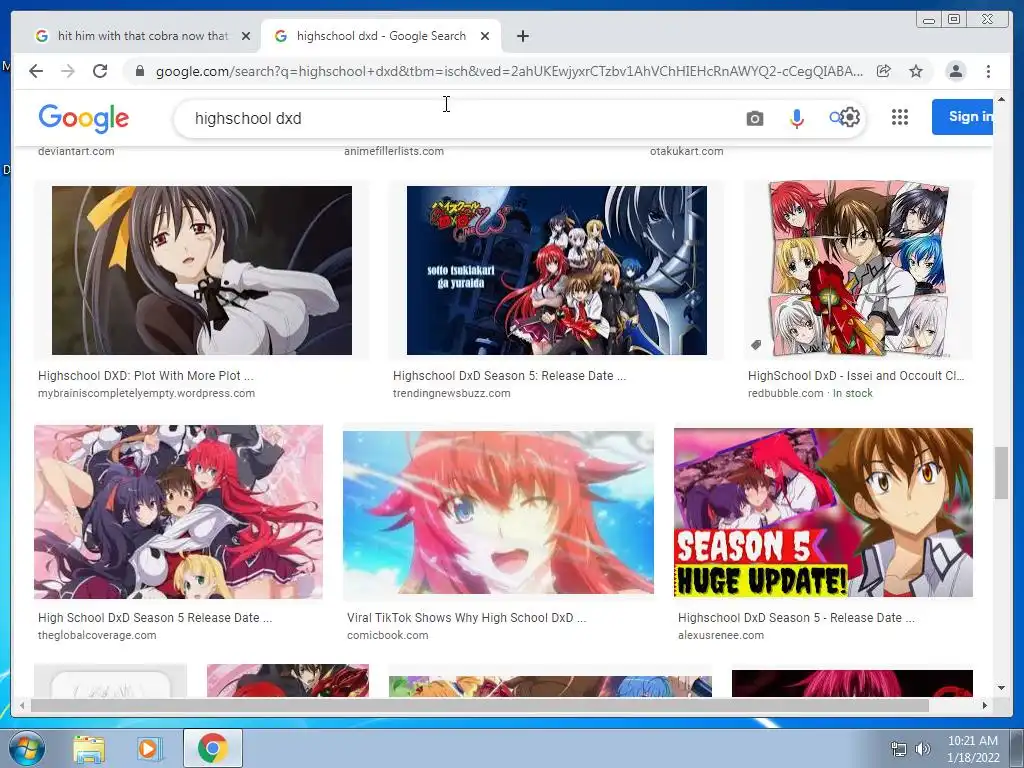Open the 'Season 5 Huge Update' thumbnail
Screen dimensions: 1024x768
click(824, 513)
